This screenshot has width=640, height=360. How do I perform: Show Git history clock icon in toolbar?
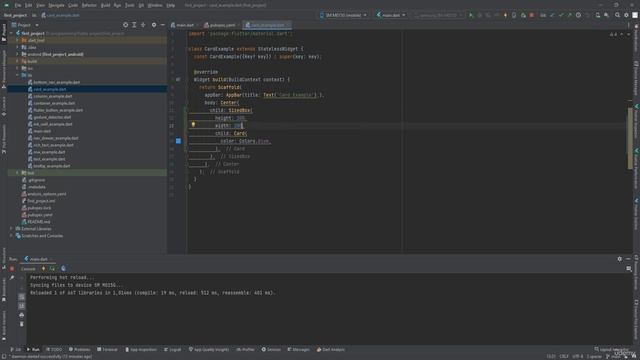(578, 15)
